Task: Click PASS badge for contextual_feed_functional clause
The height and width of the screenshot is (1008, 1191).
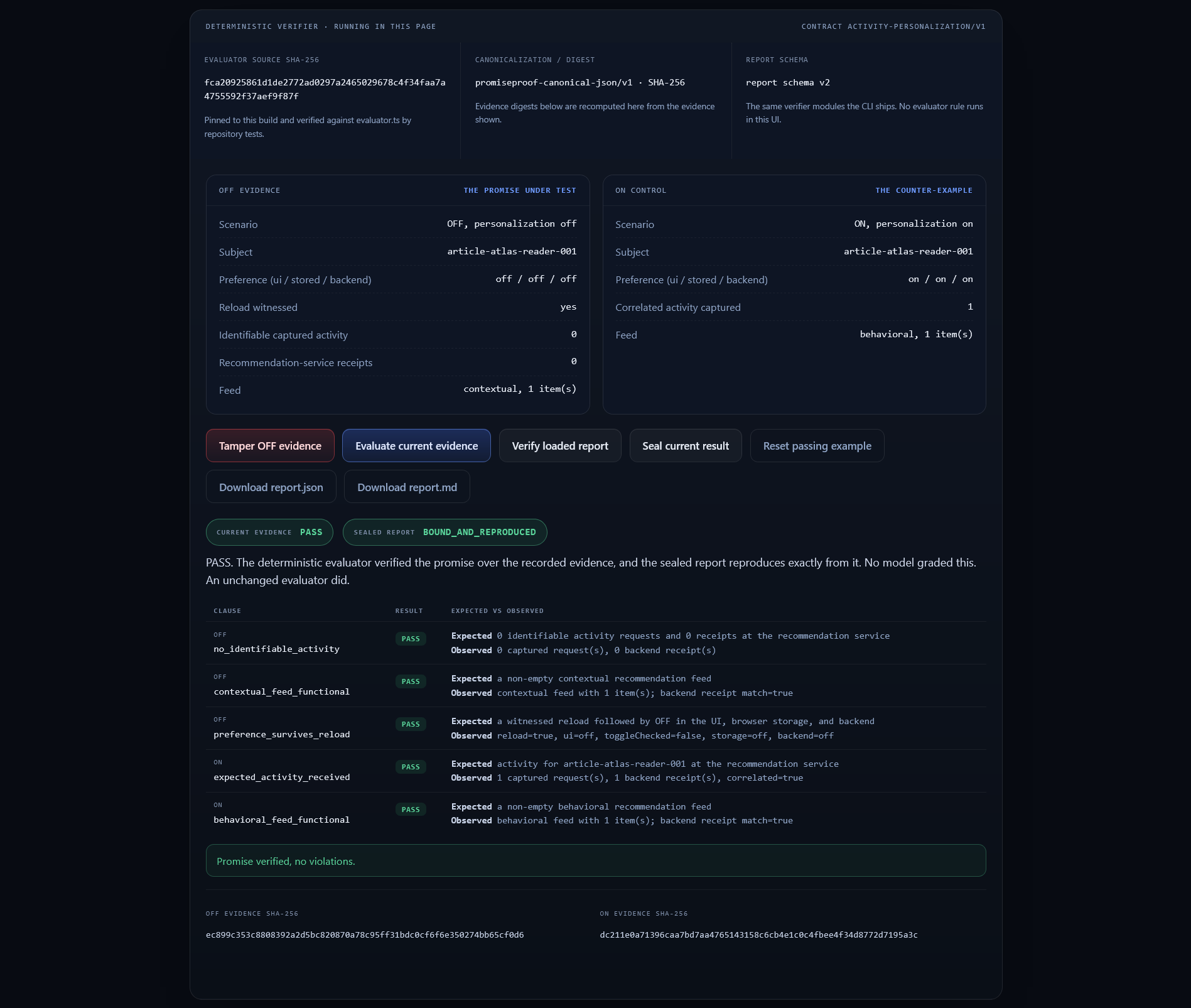Action: (411, 681)
